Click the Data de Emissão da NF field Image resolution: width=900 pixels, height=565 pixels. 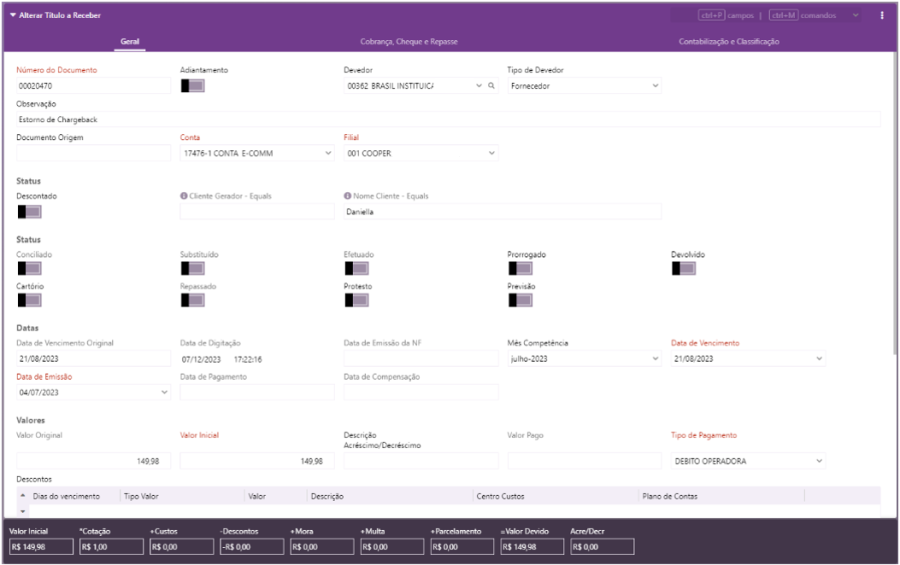[421, 359]
